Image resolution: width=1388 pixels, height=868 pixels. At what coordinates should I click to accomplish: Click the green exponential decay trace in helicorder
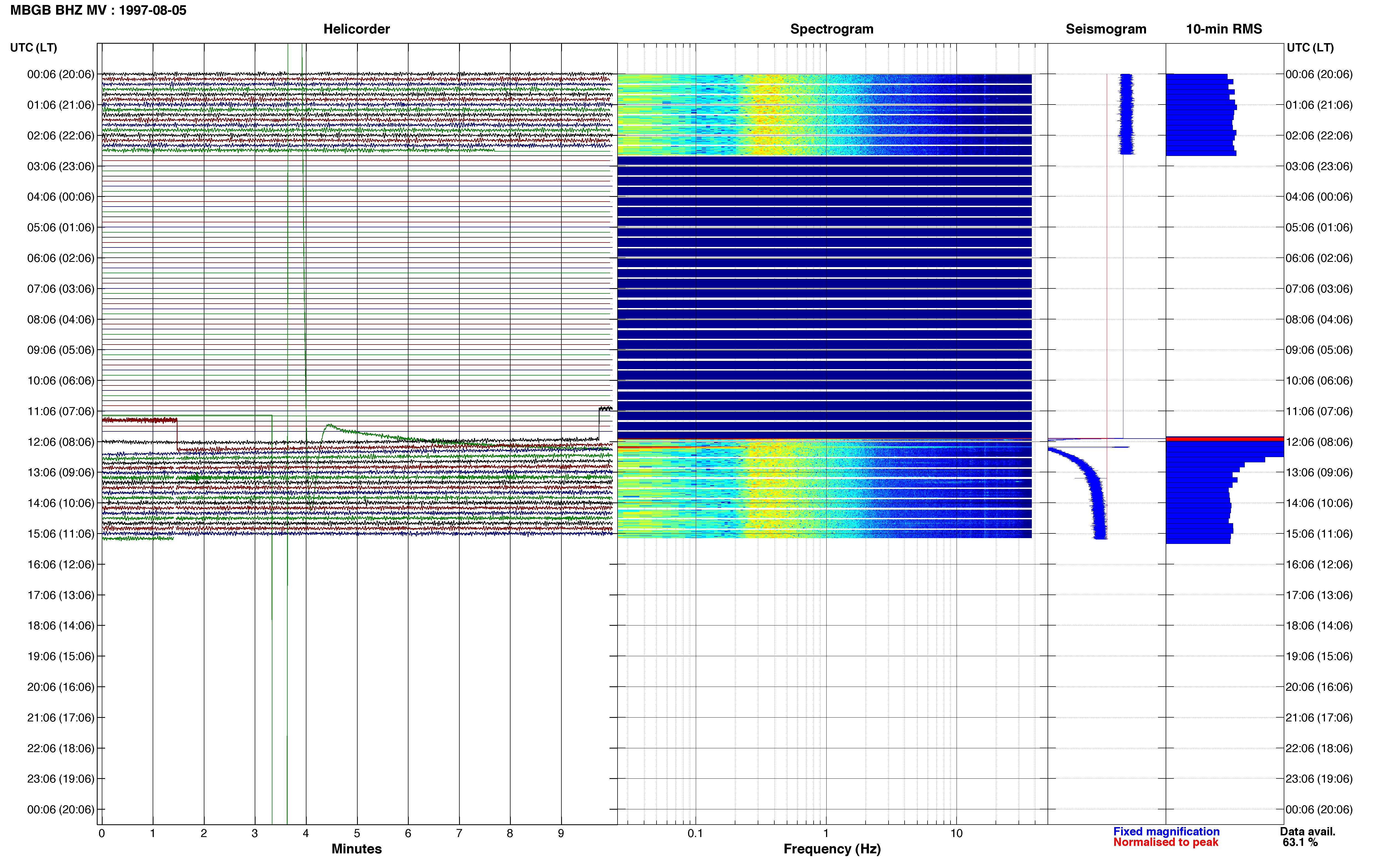coord(379,435)
